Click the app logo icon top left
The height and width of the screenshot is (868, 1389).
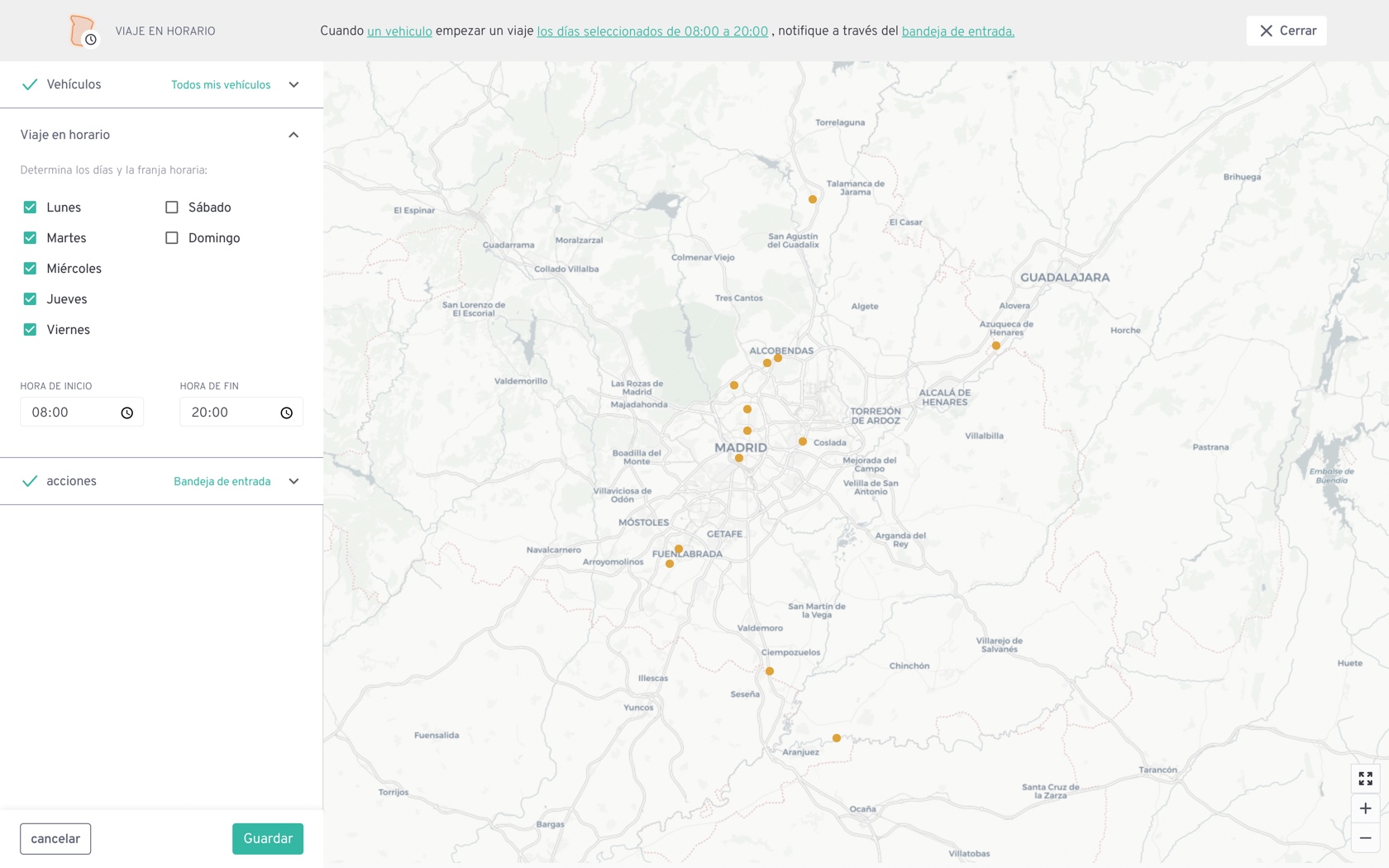[83, 31]
